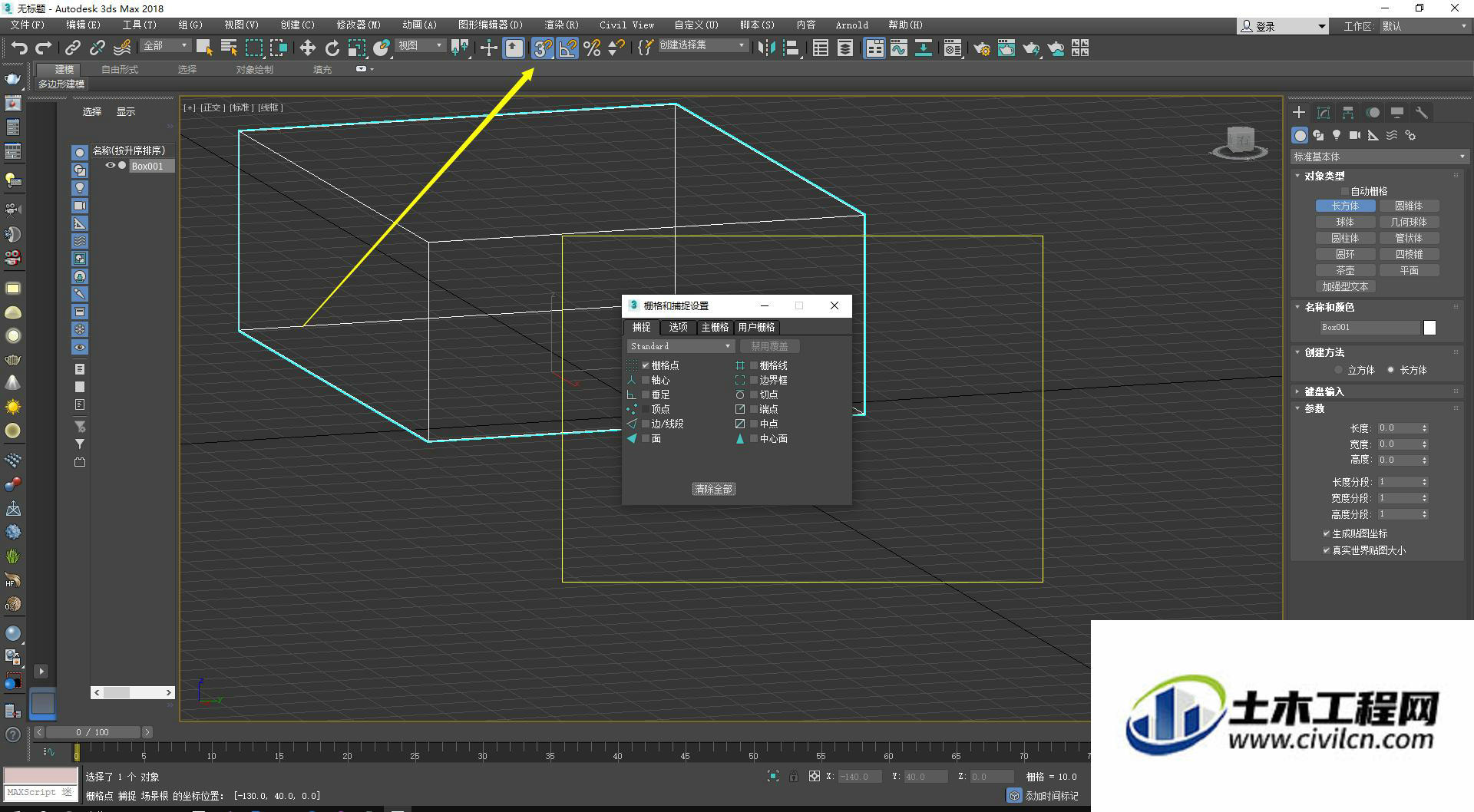Screen dimensions: 1474x812
Task: Open the 工作区 默认 workspace dropdown
Action: (x=1424, y=26)
